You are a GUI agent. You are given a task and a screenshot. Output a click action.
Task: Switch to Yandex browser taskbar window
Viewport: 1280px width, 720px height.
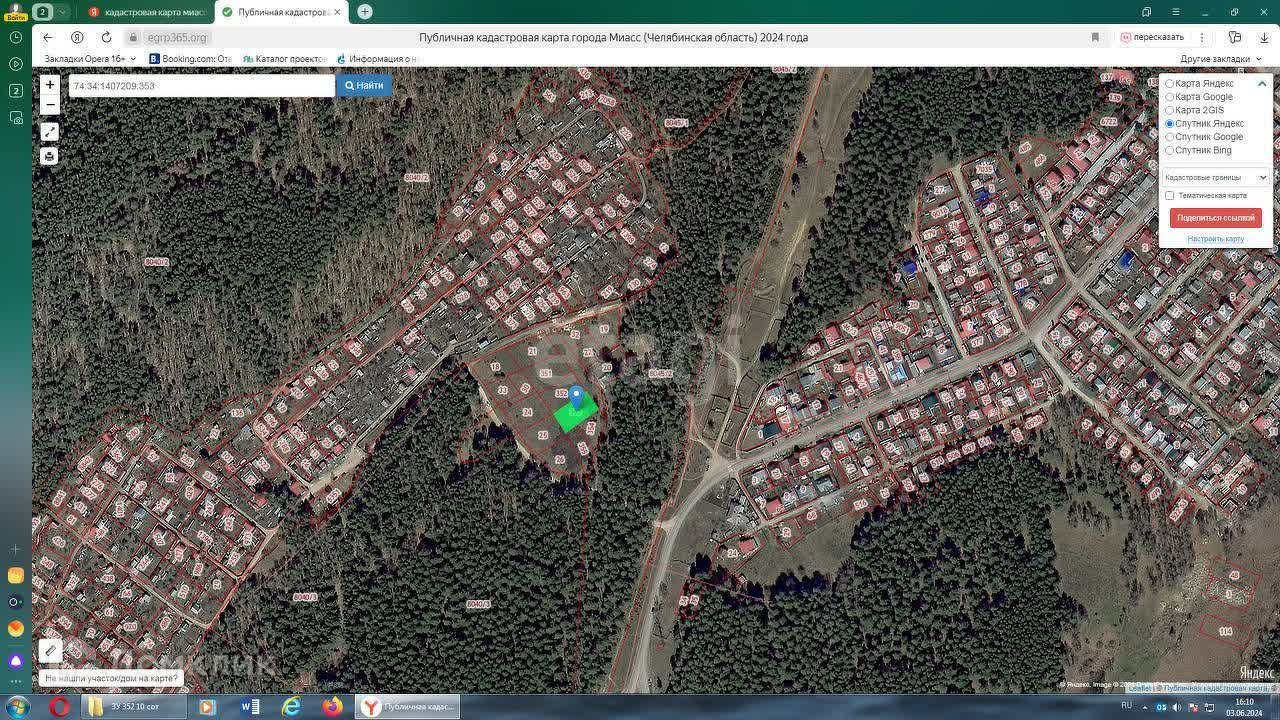click(x=409, y=707)
